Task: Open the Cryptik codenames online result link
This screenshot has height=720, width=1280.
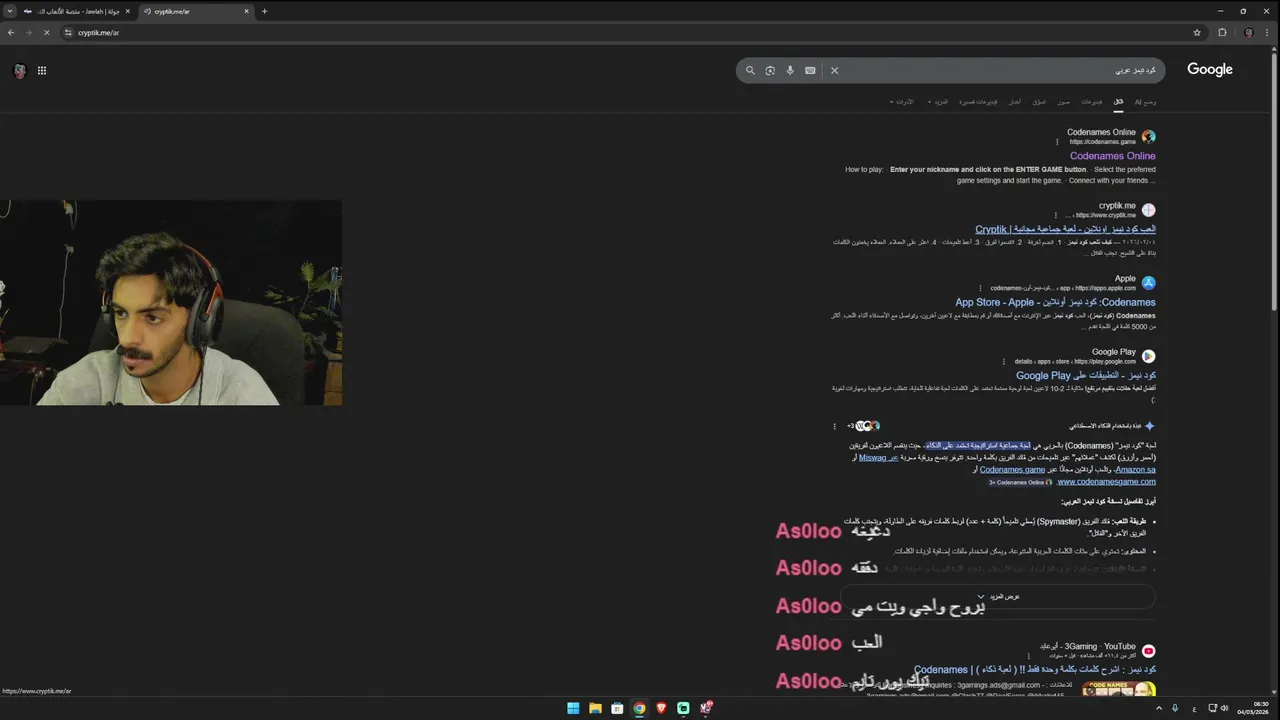Action: tap(1065, 229)
